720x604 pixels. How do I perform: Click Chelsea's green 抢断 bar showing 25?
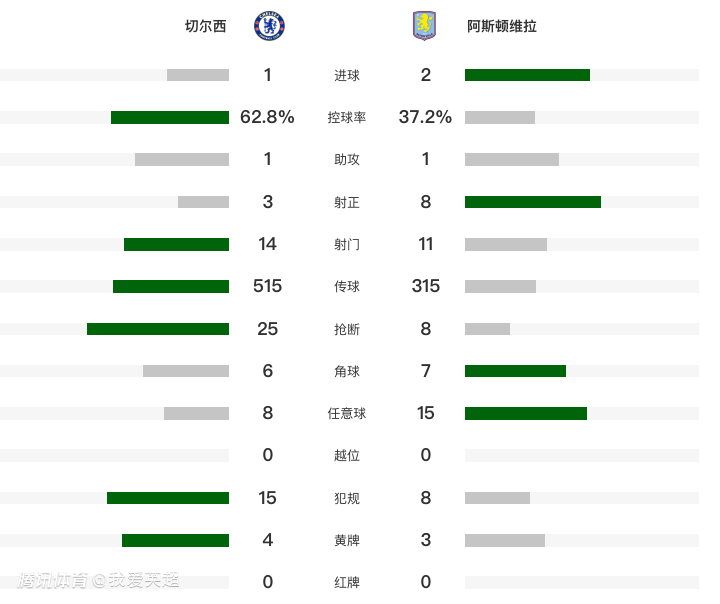pyautogui.click(x=158, y=329)
